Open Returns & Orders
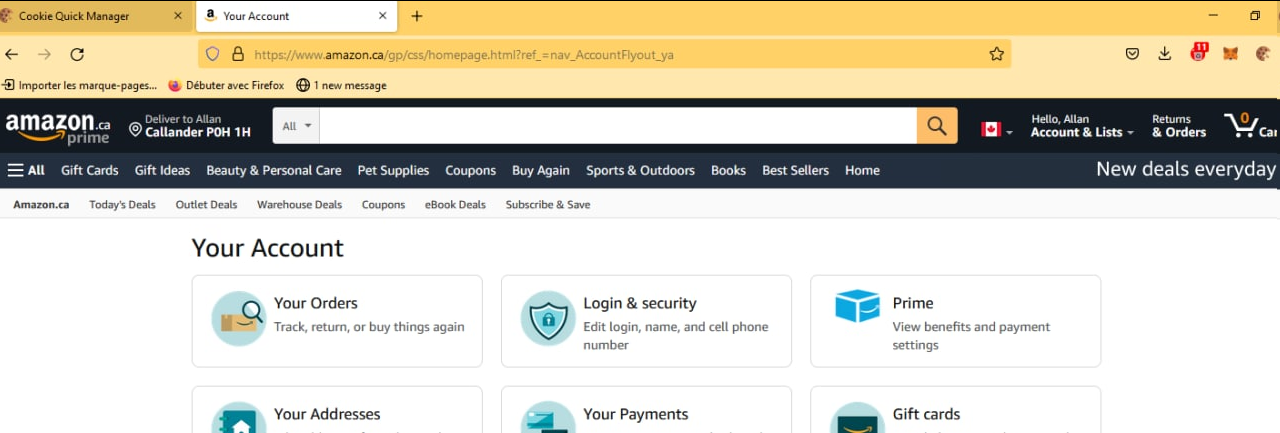The height and width of the screenshot is (433, 1280). pyautogui.click(x=1179, y=126)
